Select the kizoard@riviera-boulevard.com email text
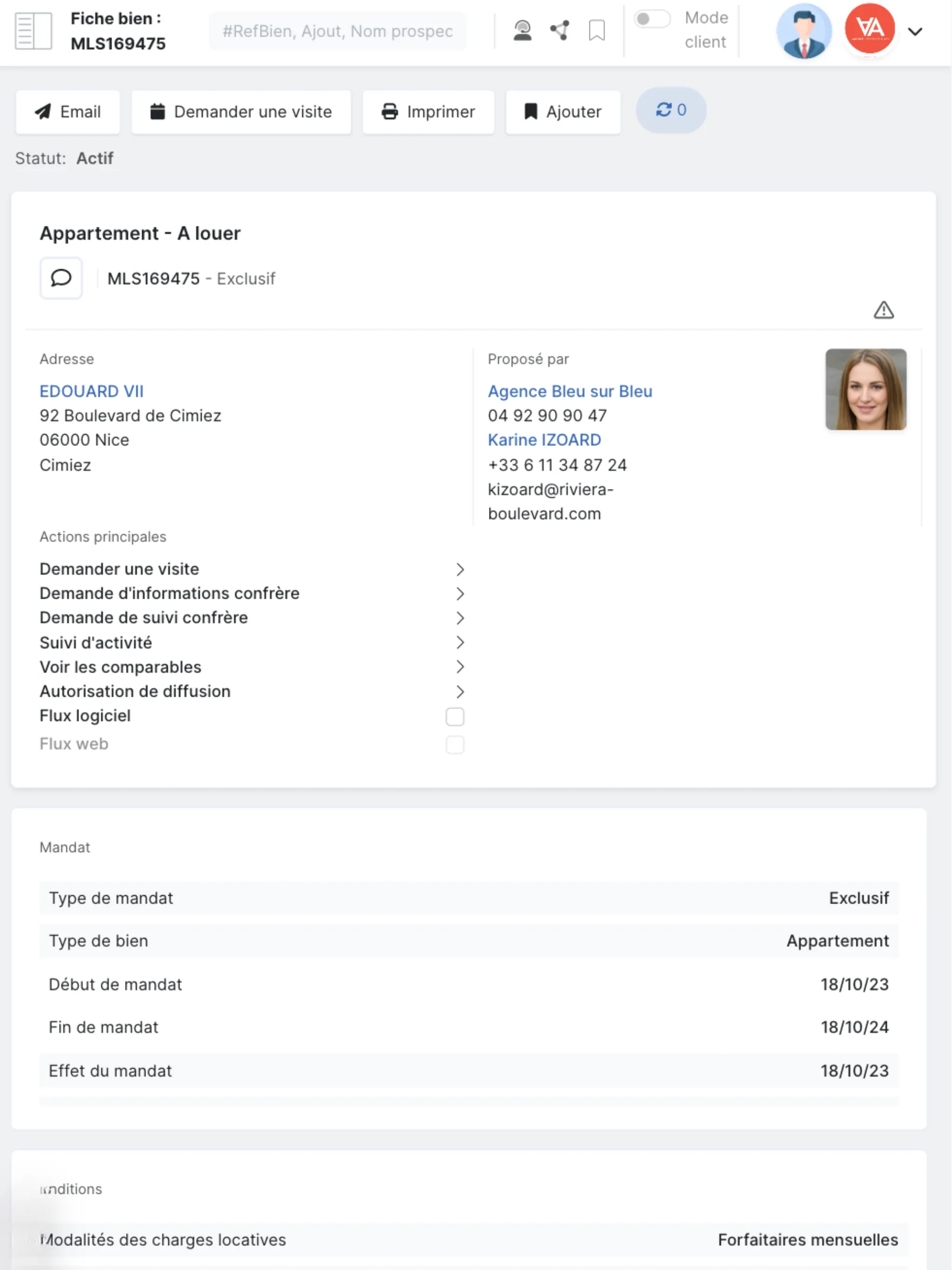 [550, 501]
